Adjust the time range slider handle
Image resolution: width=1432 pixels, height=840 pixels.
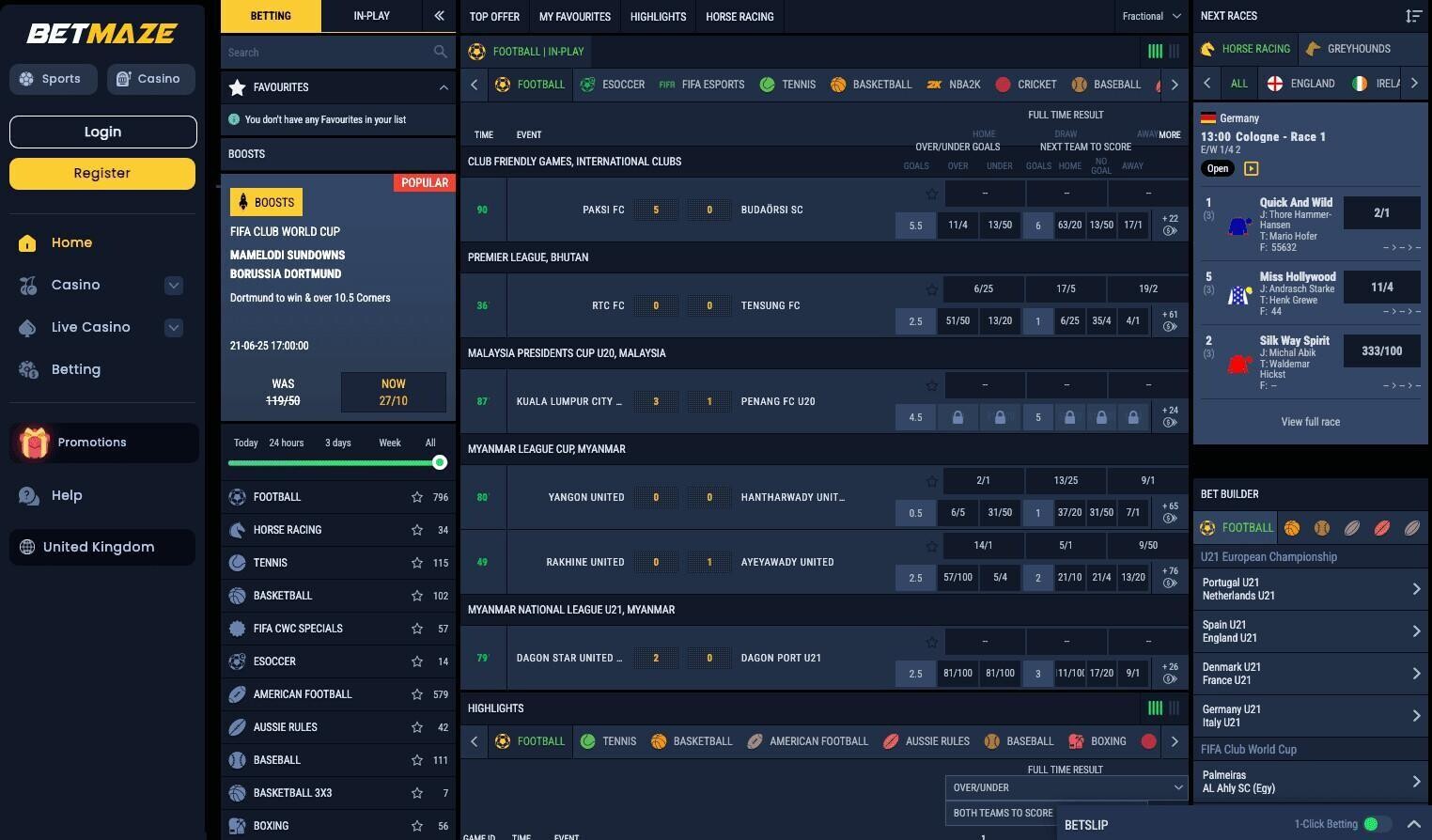440,462
